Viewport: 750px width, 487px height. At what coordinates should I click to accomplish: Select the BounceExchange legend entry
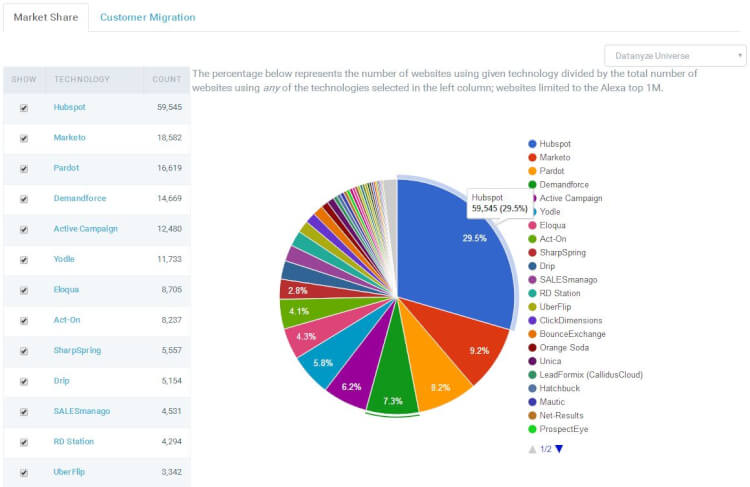567,334
